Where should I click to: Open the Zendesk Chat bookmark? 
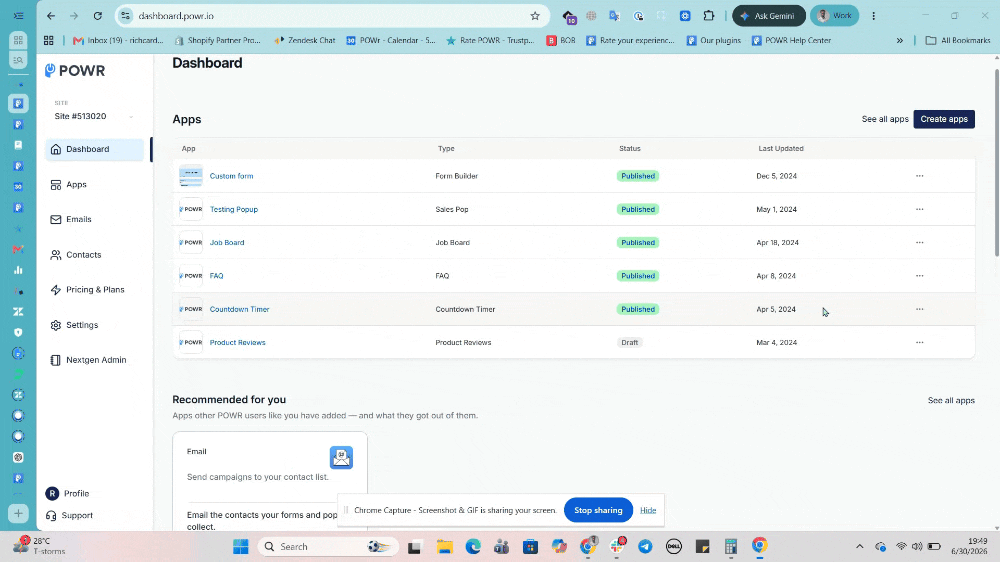click(x=304, y=40)
